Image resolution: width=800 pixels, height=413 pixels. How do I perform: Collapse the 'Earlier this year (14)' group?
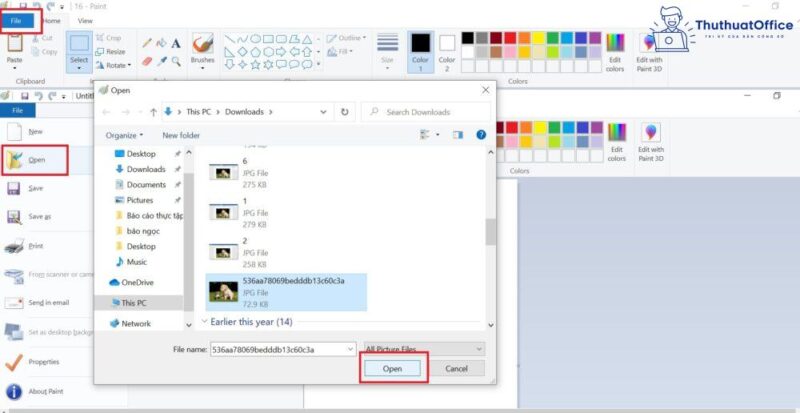pyautogui.click(x=206, y=322)
